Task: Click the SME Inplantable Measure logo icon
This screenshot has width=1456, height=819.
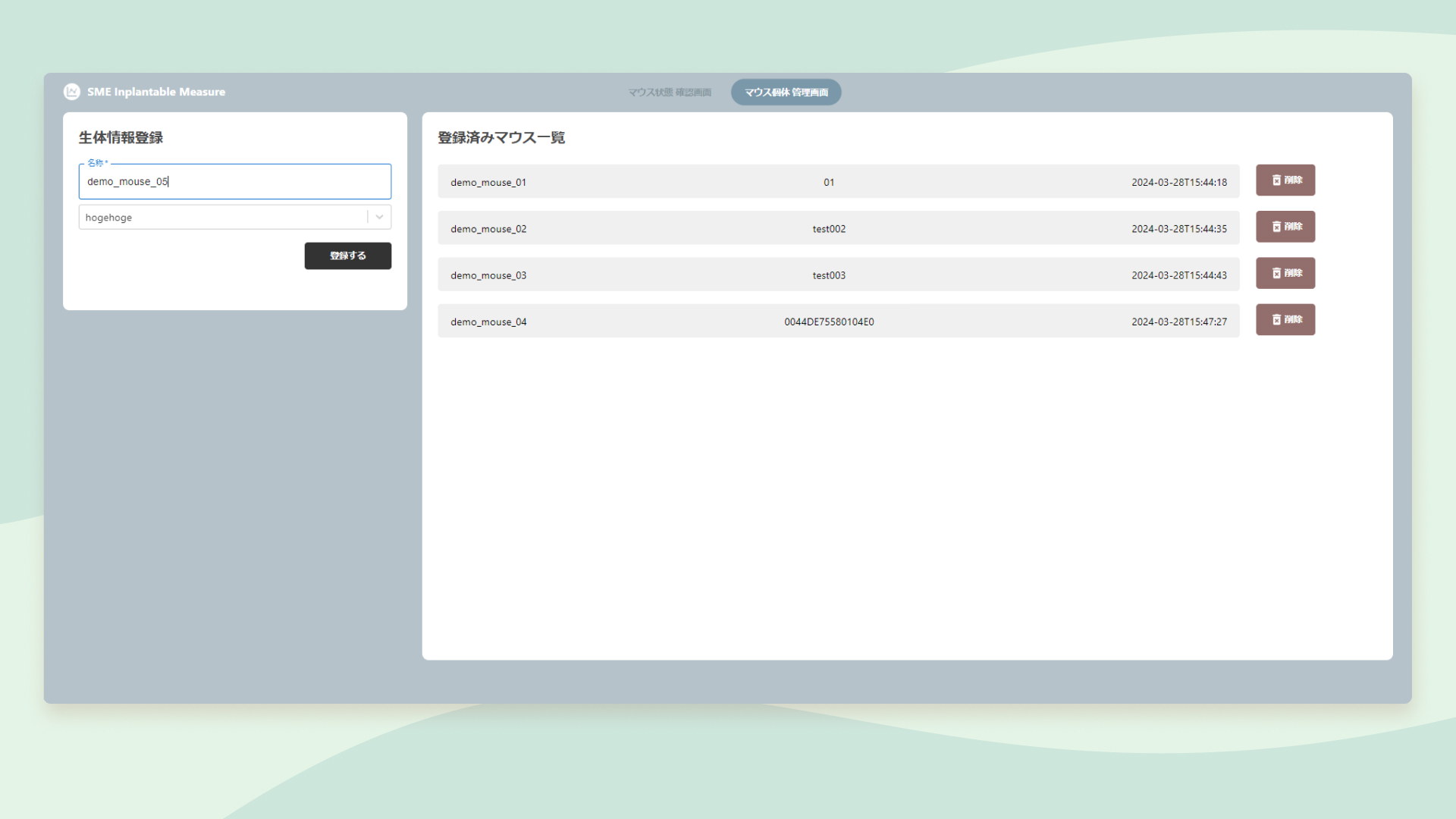Action: point(71,92)
